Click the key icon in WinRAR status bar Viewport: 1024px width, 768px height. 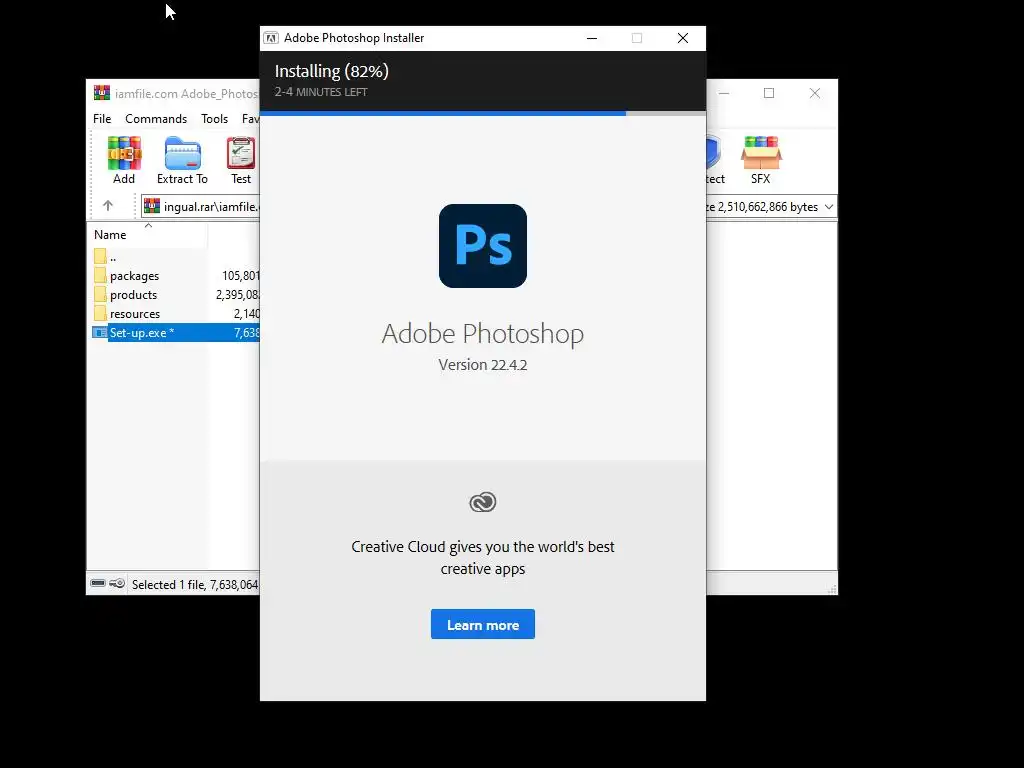click(x=117, y=583)
